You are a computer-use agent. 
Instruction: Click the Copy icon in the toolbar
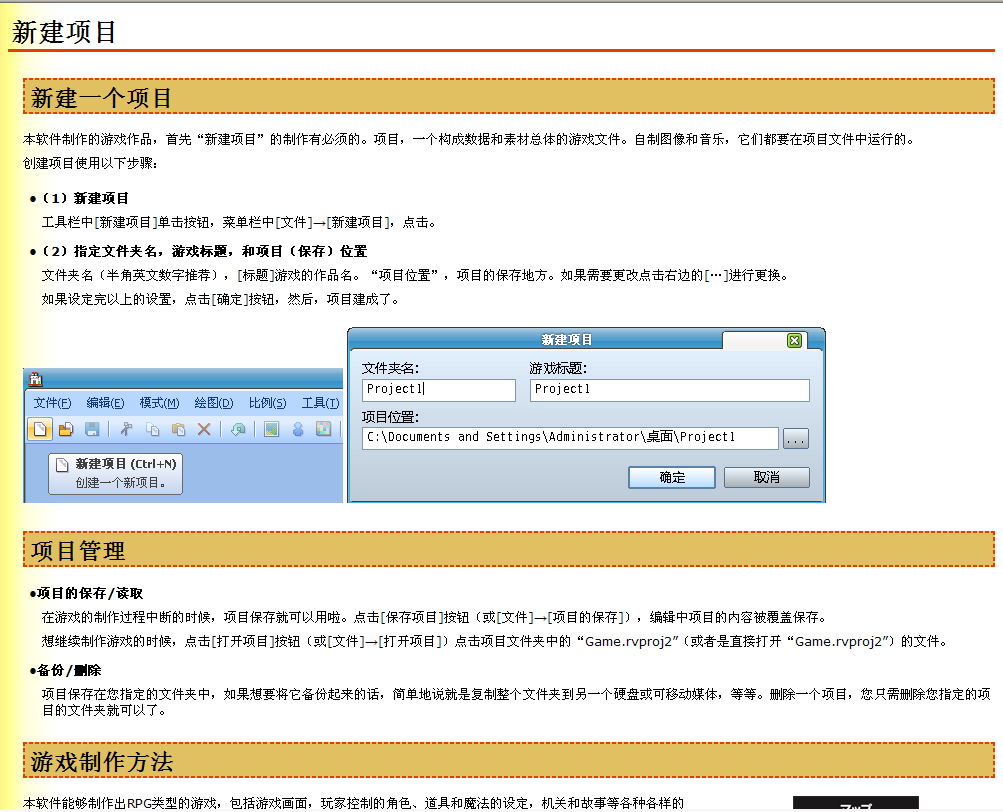[x=152, y=429]
